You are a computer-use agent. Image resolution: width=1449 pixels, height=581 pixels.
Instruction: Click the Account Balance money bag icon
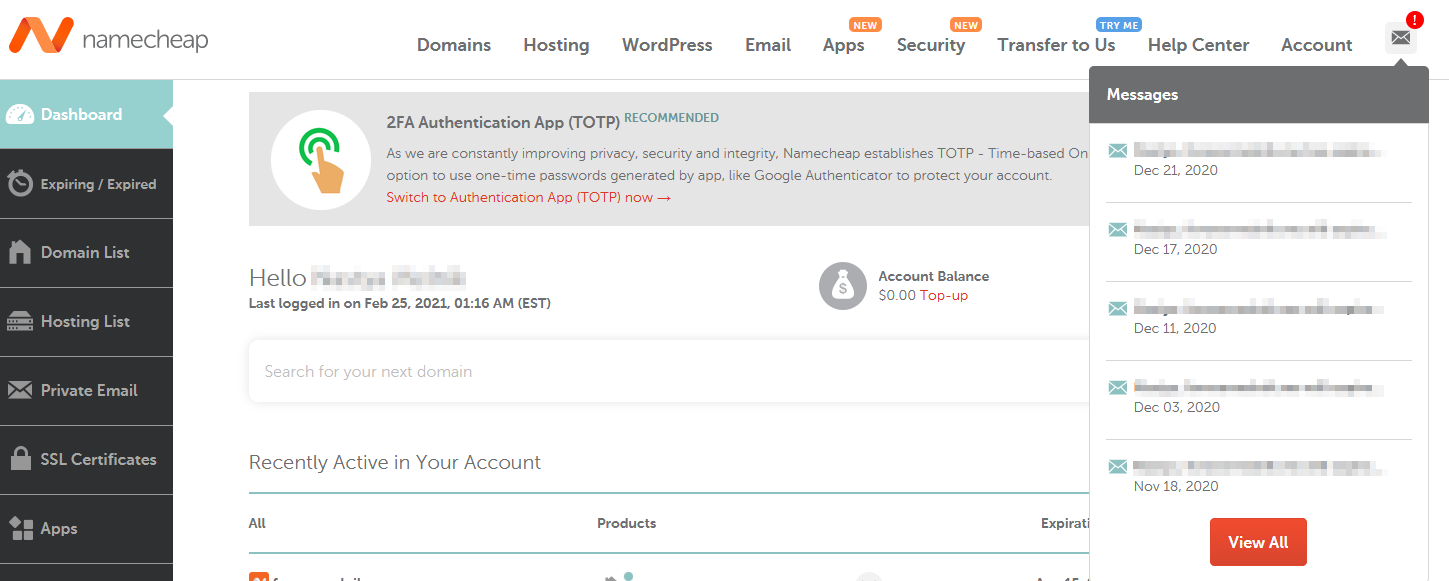[843, 286]
